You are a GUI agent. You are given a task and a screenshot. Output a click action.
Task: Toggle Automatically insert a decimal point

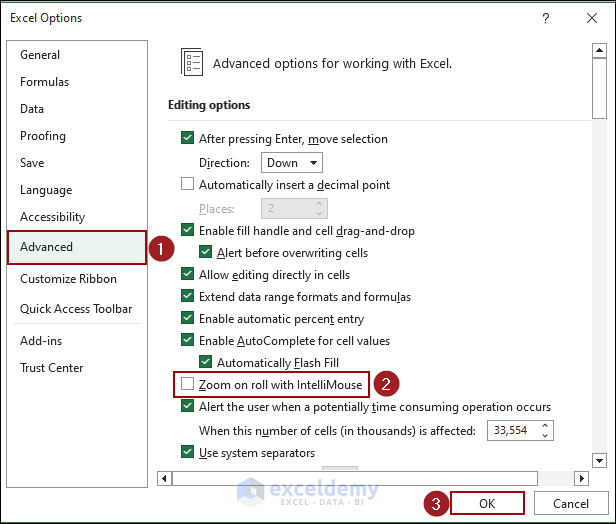pyautogui.click(x=187, y=185)
